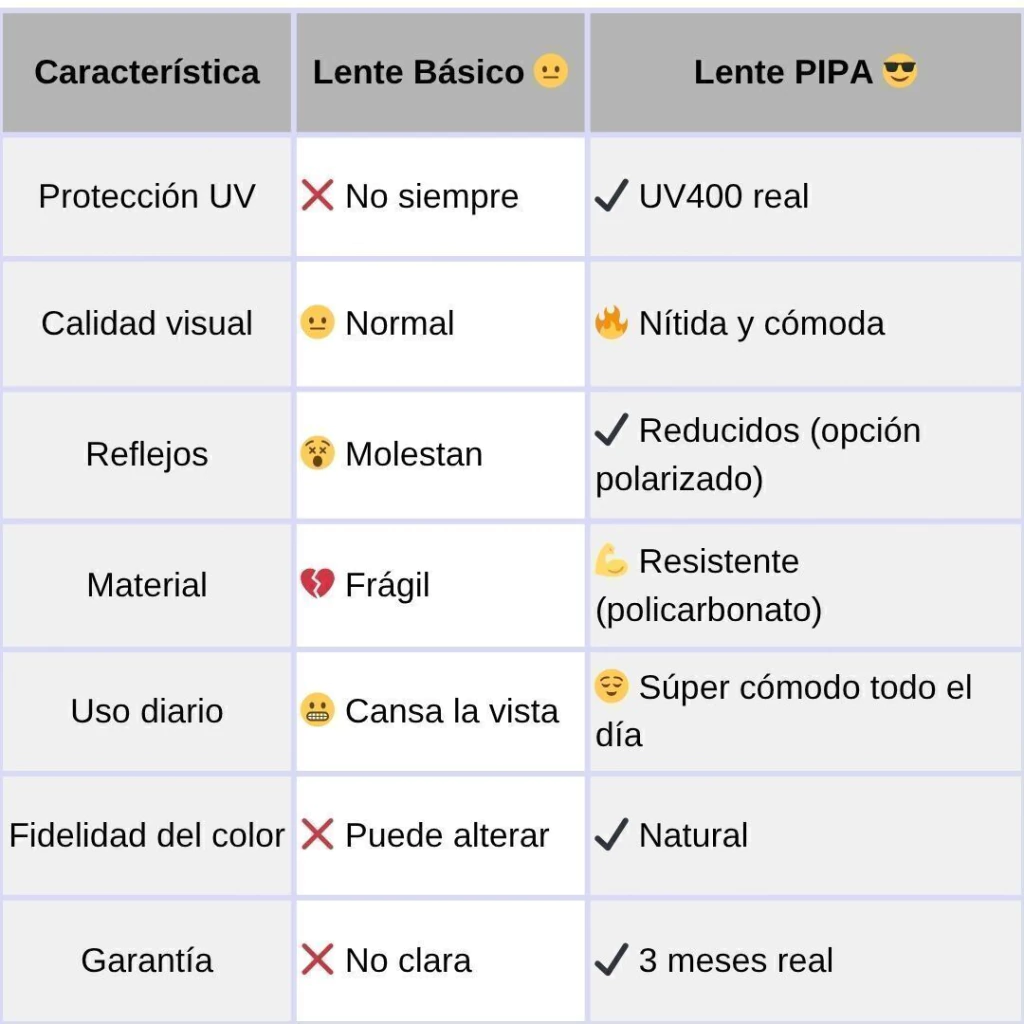Click the flexed bicep emoji beside Resistente
The image size is (1024, 1024).
[611, 561]
